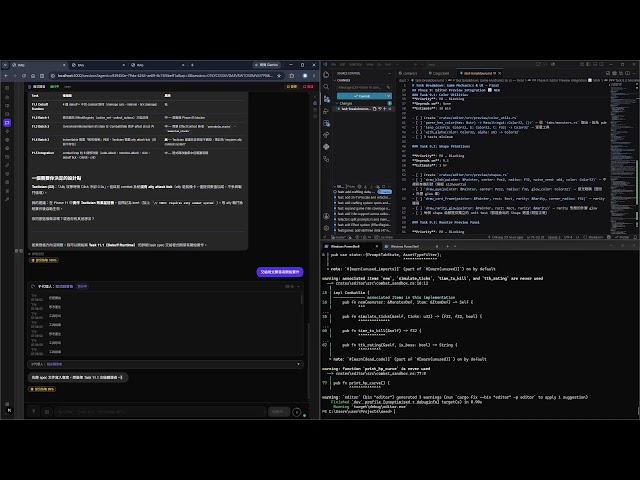
Task: Open the Accounts icon in VS Code
Action: (326, 216)
